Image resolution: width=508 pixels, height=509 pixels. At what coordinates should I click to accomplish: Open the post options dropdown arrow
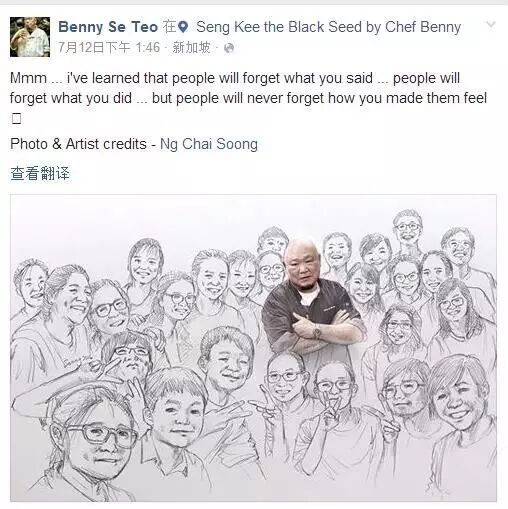coord(491,24)
